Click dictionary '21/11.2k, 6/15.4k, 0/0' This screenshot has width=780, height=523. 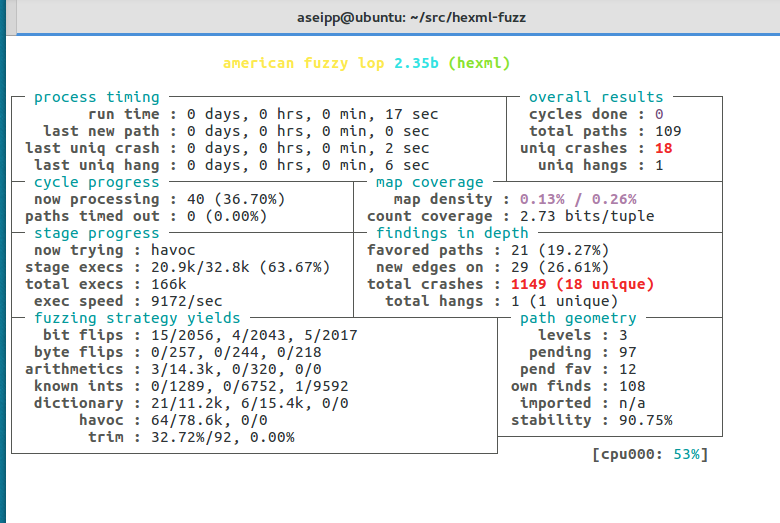[x=250, y=403]
